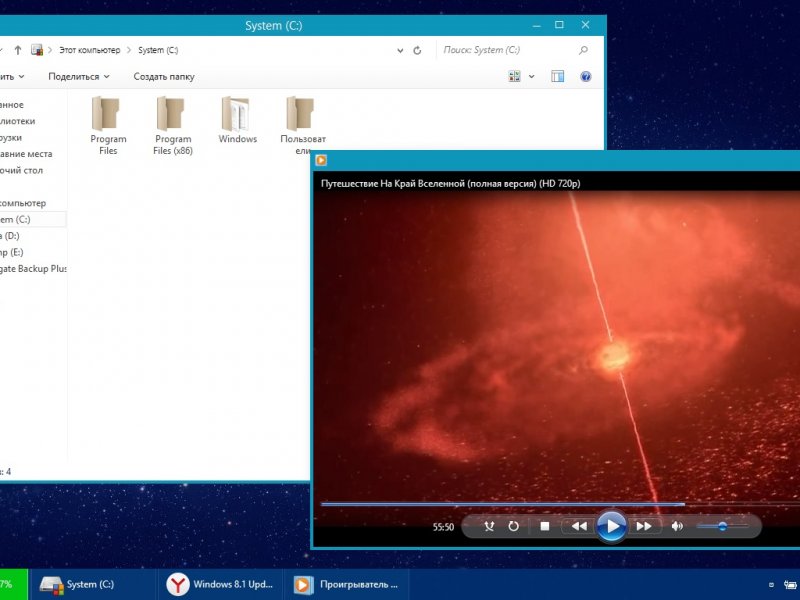Toggle repeat in the media player
The height and width of the screenshot is (600, 800).
click(513, 526)
